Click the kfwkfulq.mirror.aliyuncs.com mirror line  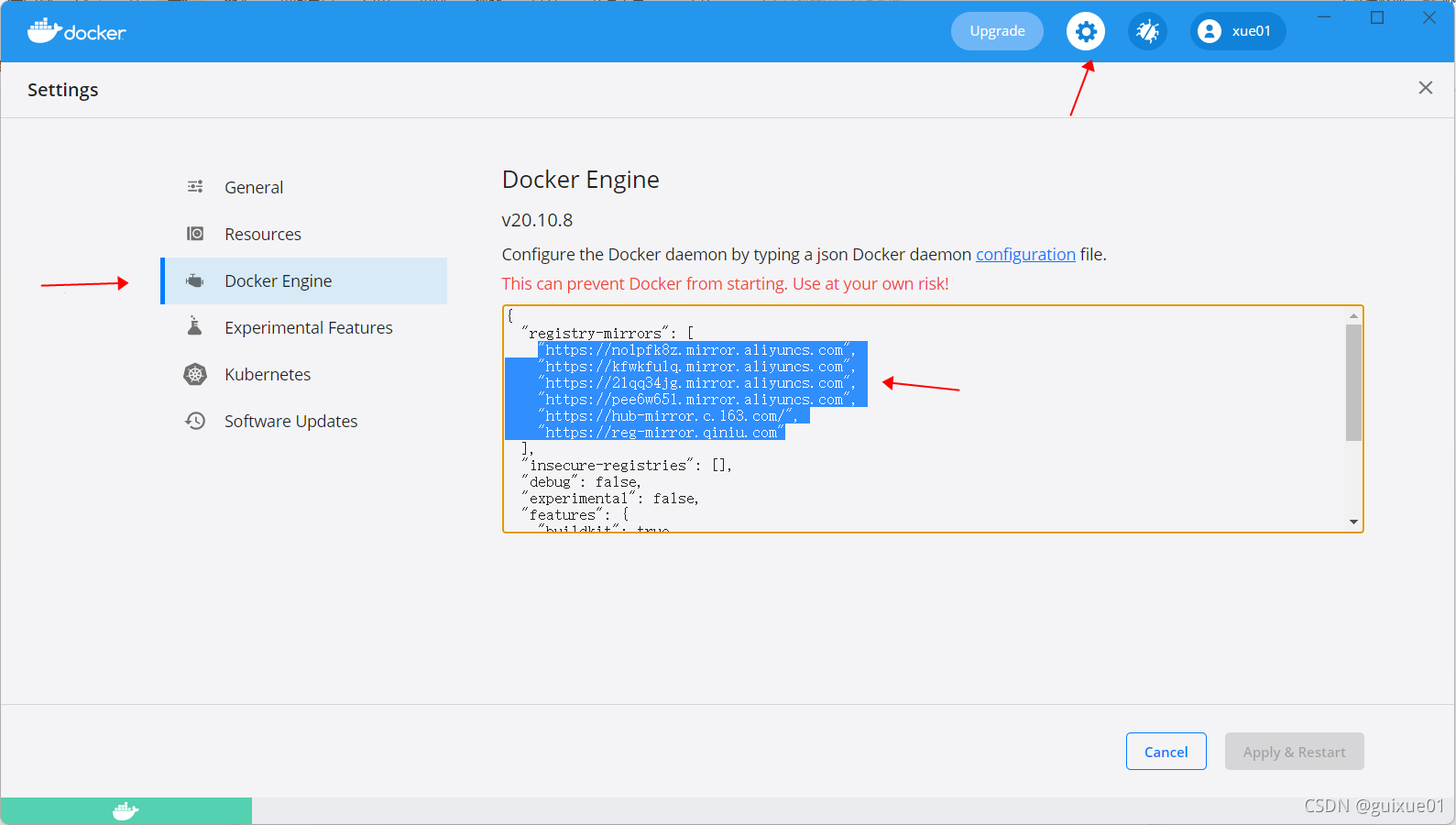coord(696,367)
